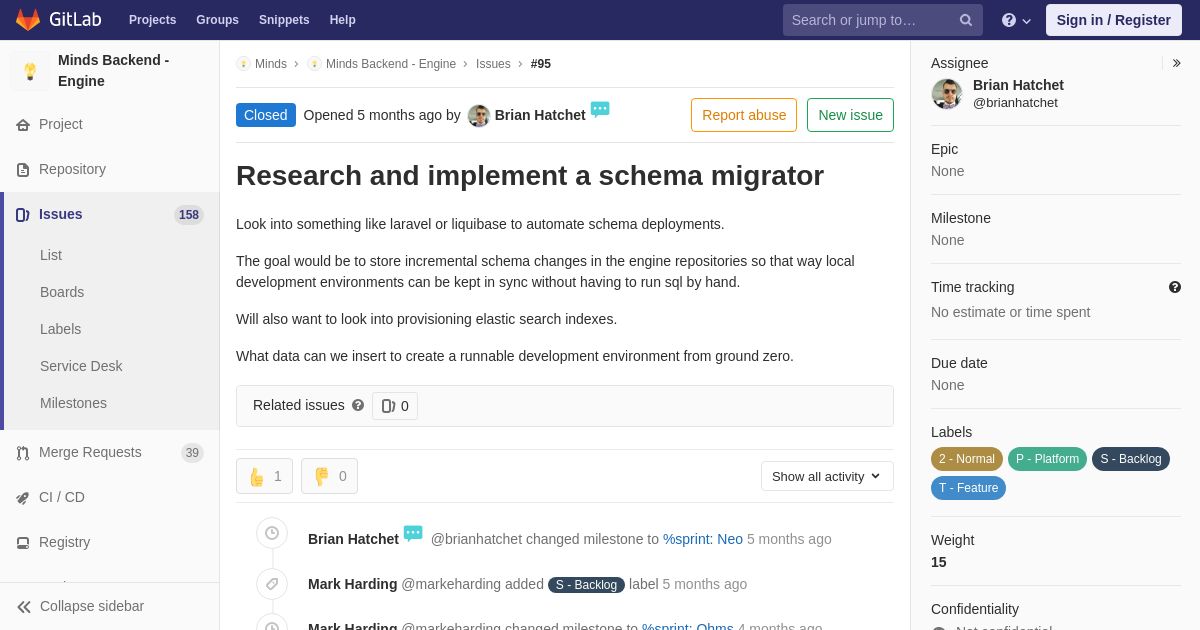Click the Minds Backend - Engine project title
Viewport: 1200px width, 630px height.
point(114,70)
